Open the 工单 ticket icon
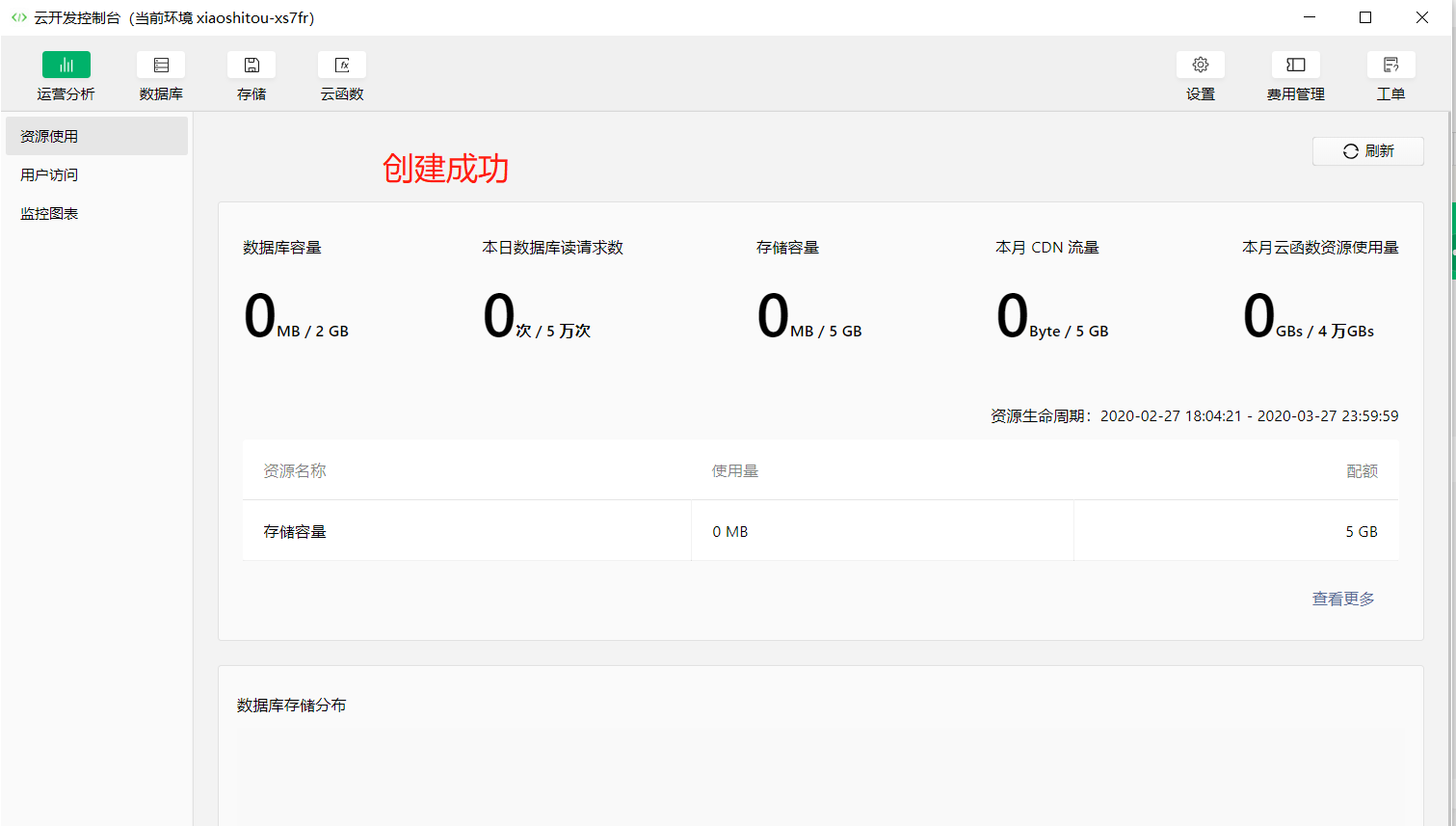Image resolution: width=1456 pixels, height=826 pixels. coord(1390,65)
